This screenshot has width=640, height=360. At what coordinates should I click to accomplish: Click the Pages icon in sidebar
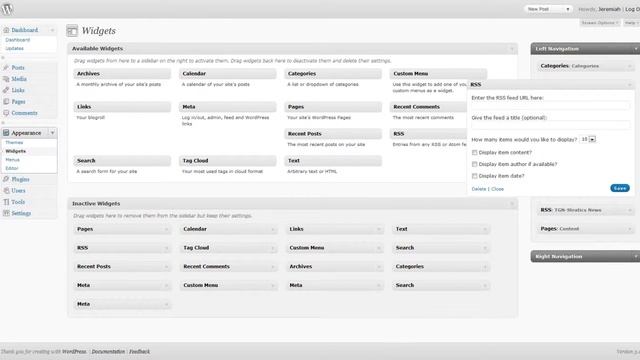[6, 101]
